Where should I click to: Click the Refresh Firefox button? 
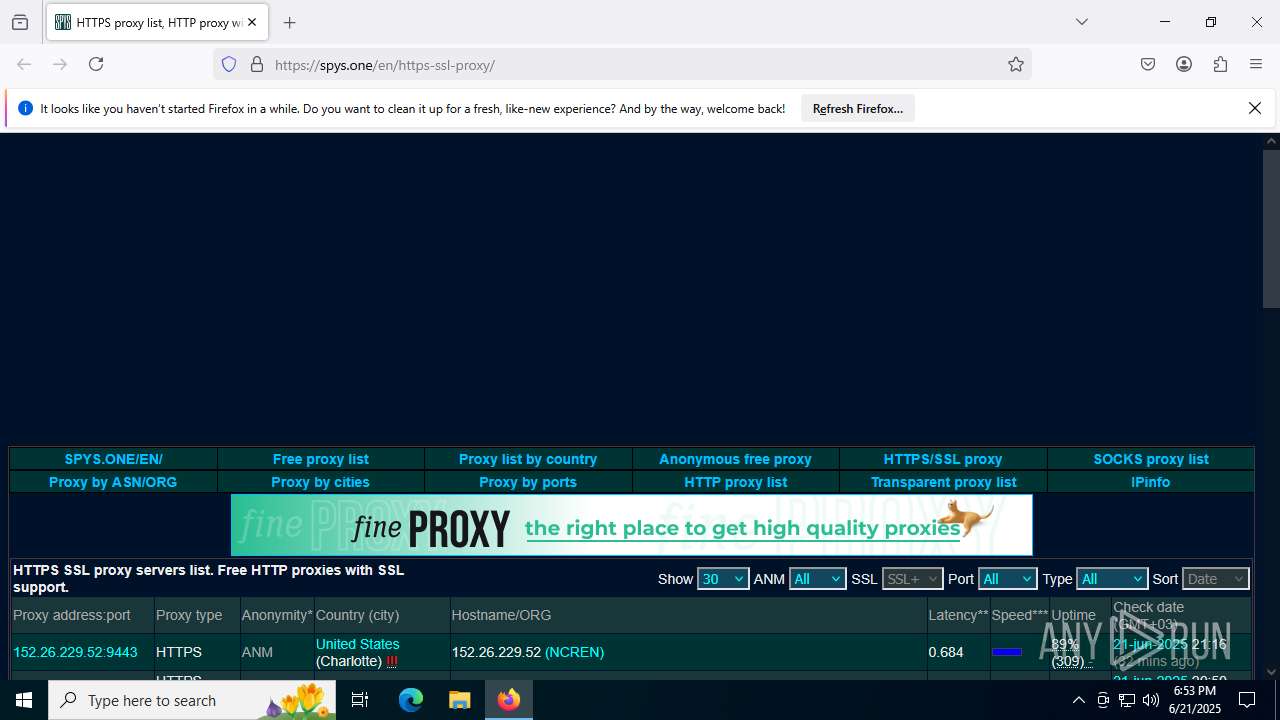tap(857, 109)
